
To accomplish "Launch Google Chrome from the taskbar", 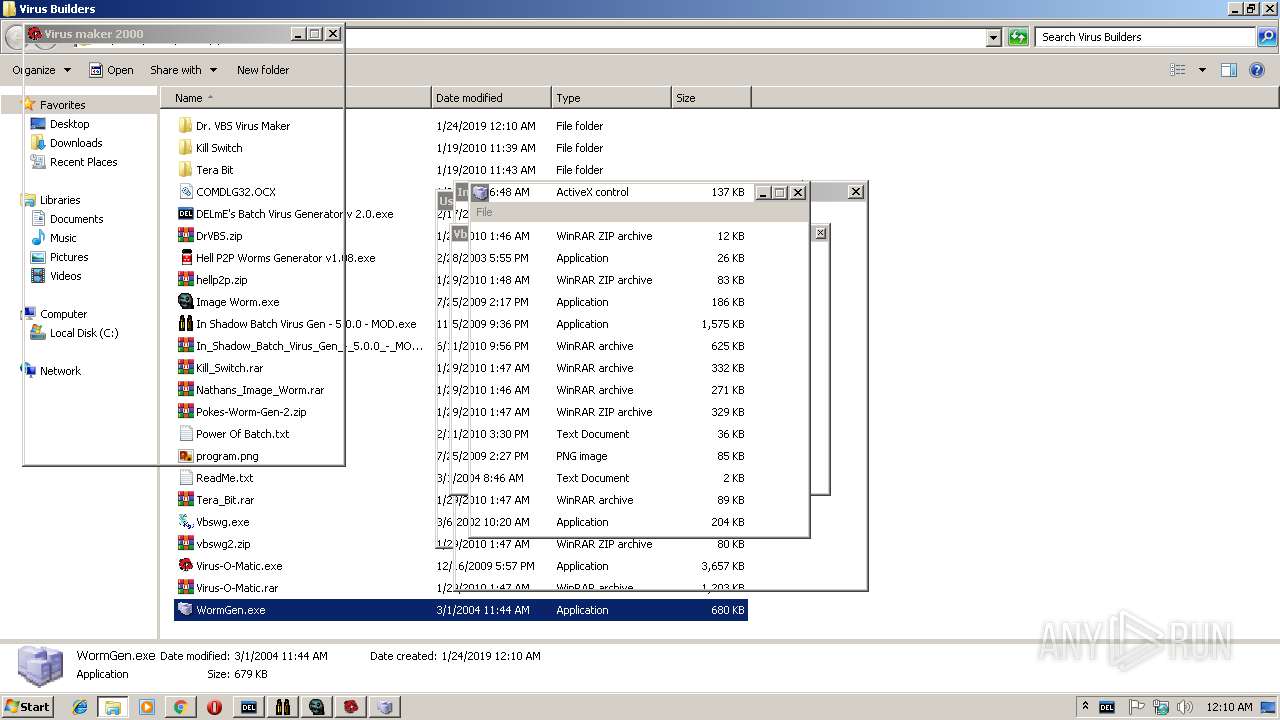I will click(181, 707).
